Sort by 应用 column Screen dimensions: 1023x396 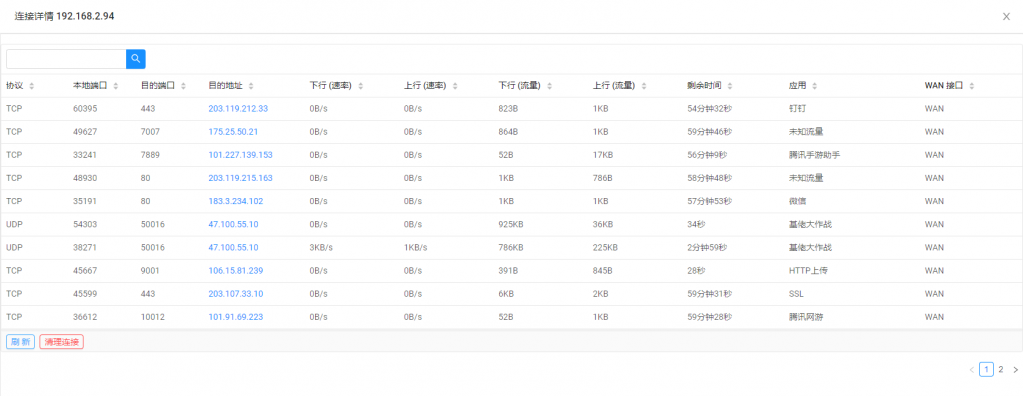(815, 86)
